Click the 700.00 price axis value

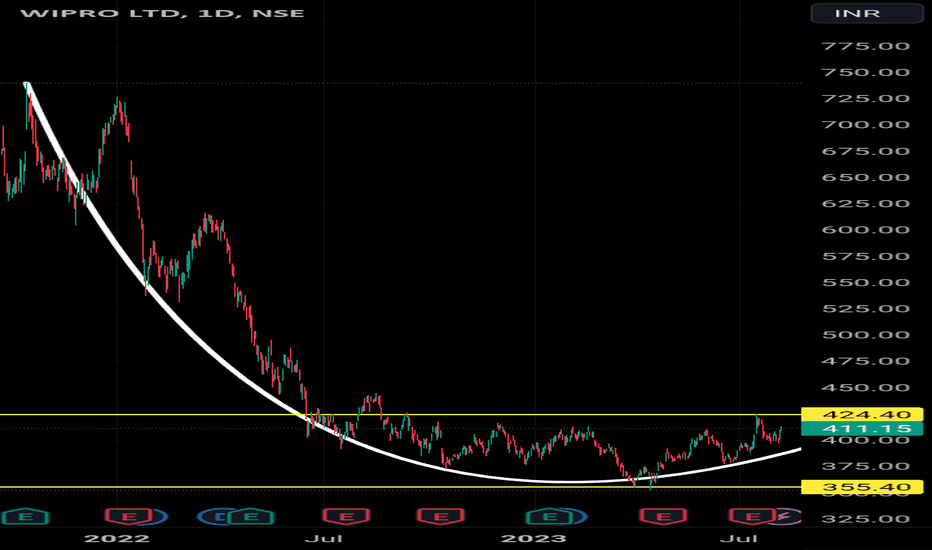coord(865,125)
